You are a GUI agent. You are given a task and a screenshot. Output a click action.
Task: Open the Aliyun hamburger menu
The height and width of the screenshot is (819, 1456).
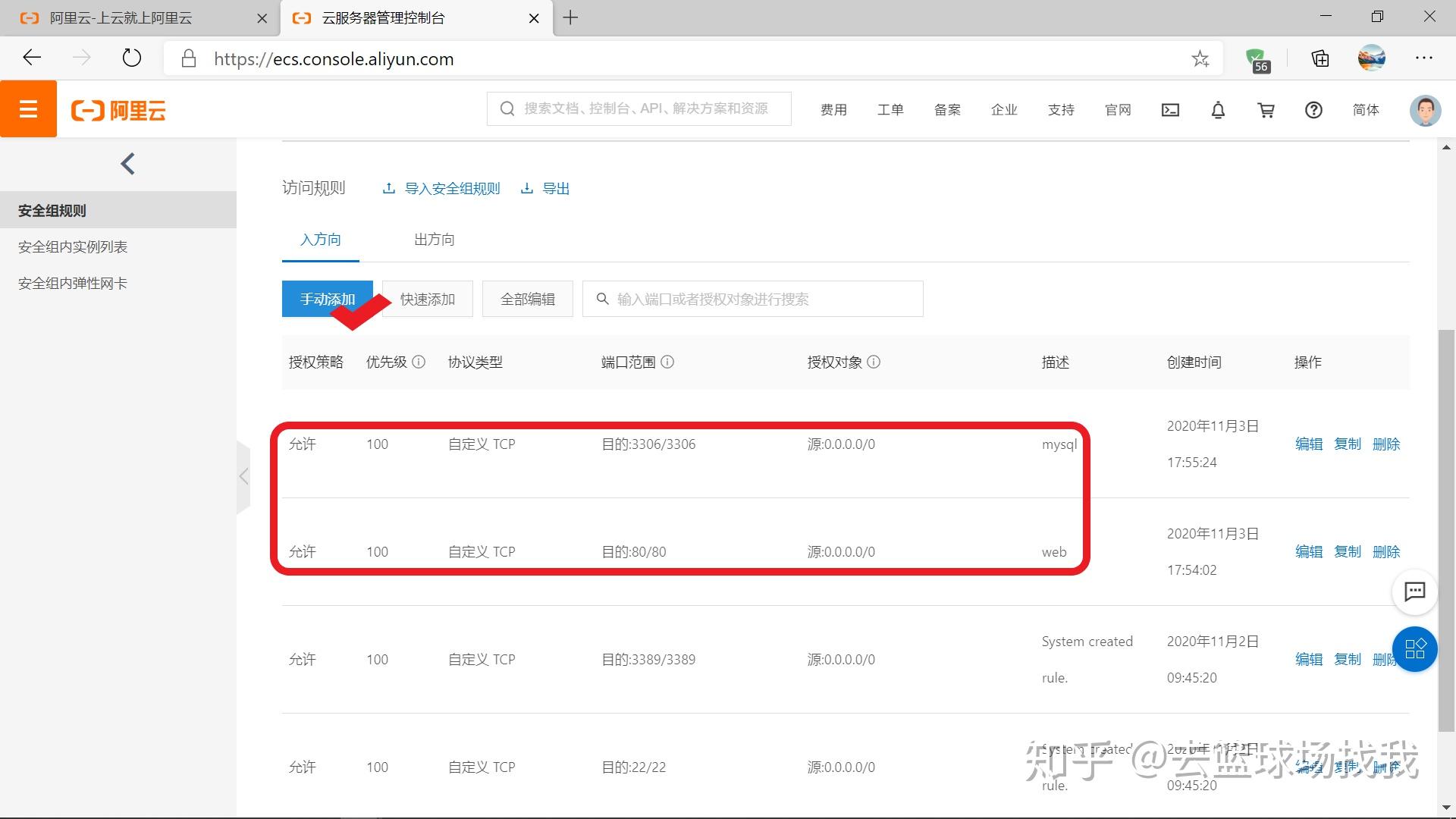click(x=28, y=109)
